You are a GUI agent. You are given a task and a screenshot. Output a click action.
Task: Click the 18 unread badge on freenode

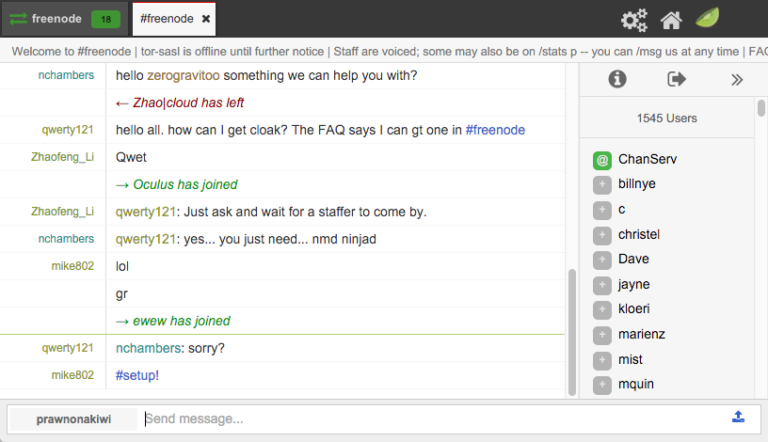coord(105,19)
